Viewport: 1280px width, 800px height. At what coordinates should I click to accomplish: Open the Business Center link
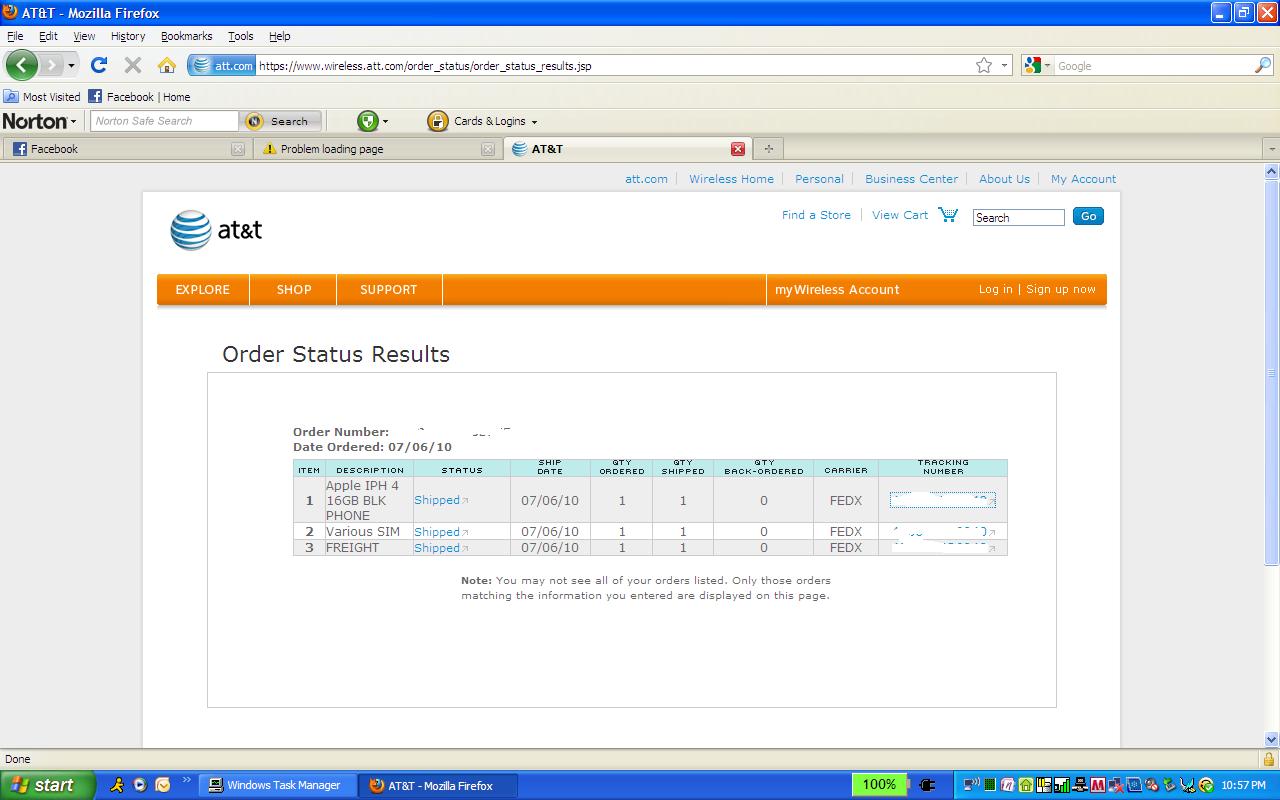click(x=911, y=179)
